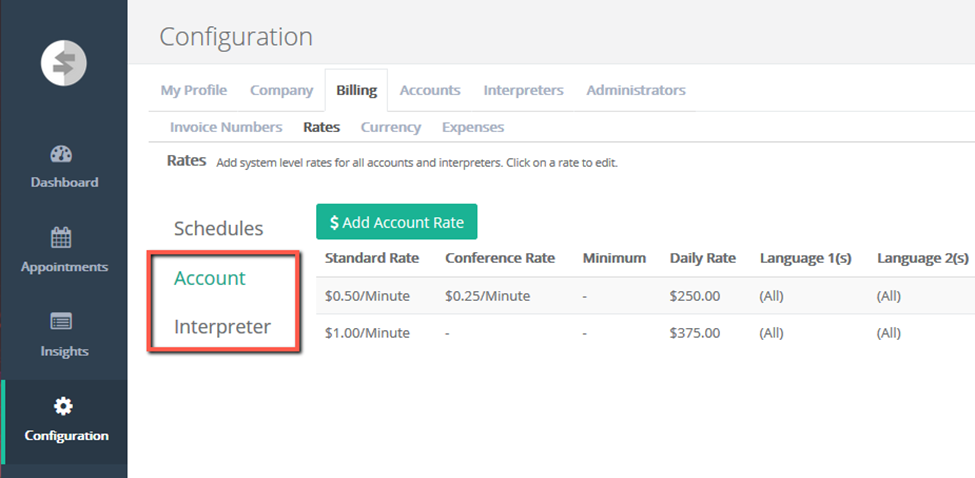Switch to My Profile tab
Viewport: 975px width, 478px height.
tap(194, 90)
